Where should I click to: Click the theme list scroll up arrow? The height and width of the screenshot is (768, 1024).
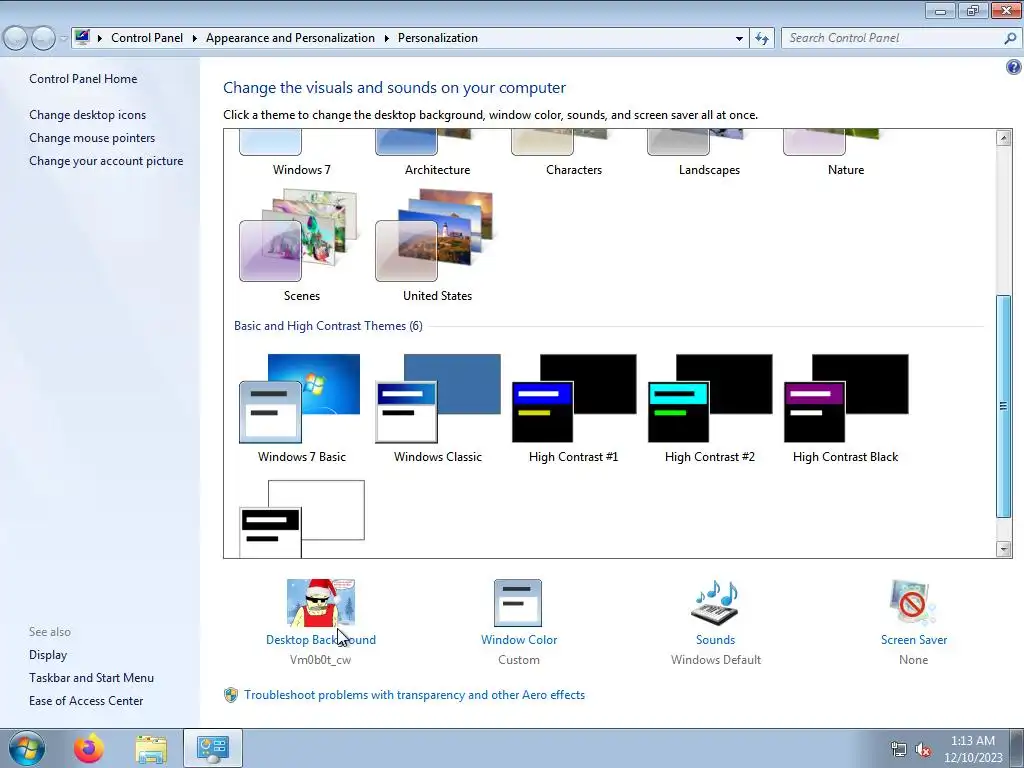coord(1004,137)
